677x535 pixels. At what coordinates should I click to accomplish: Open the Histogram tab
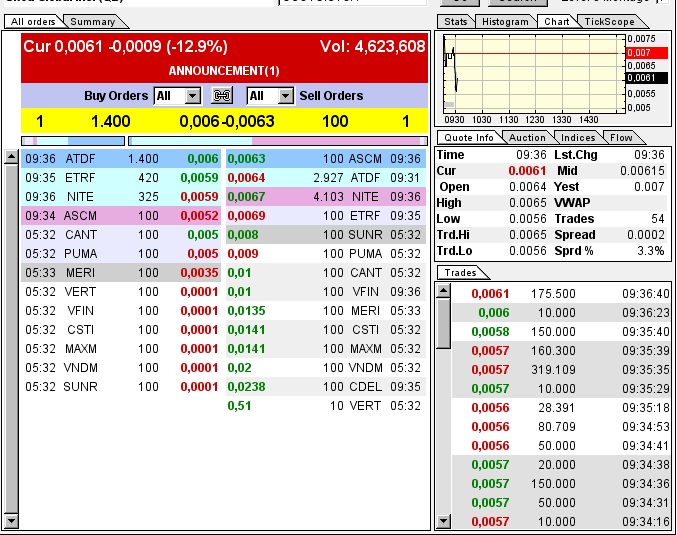[504, 21]
